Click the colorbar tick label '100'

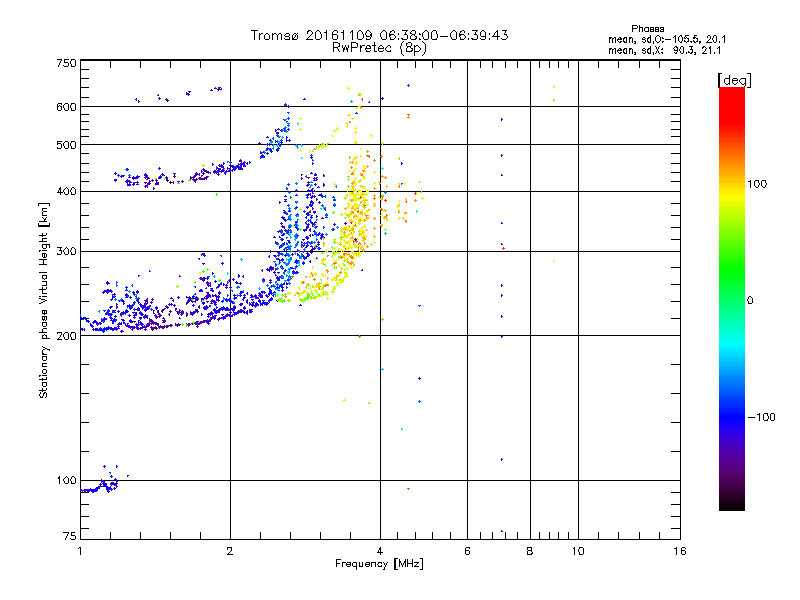click(757, 184)
